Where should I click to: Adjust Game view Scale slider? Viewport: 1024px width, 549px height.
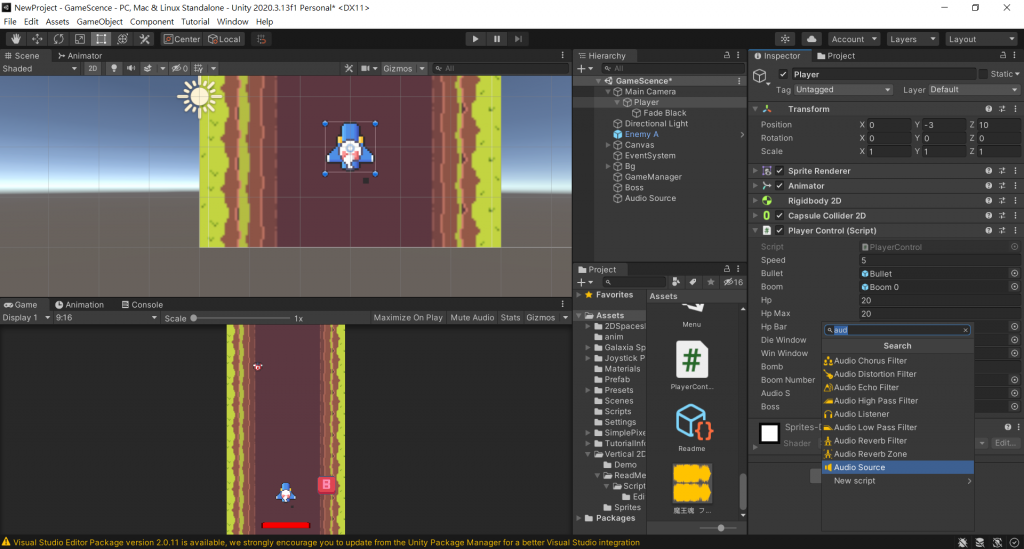(x=194, y=319)
